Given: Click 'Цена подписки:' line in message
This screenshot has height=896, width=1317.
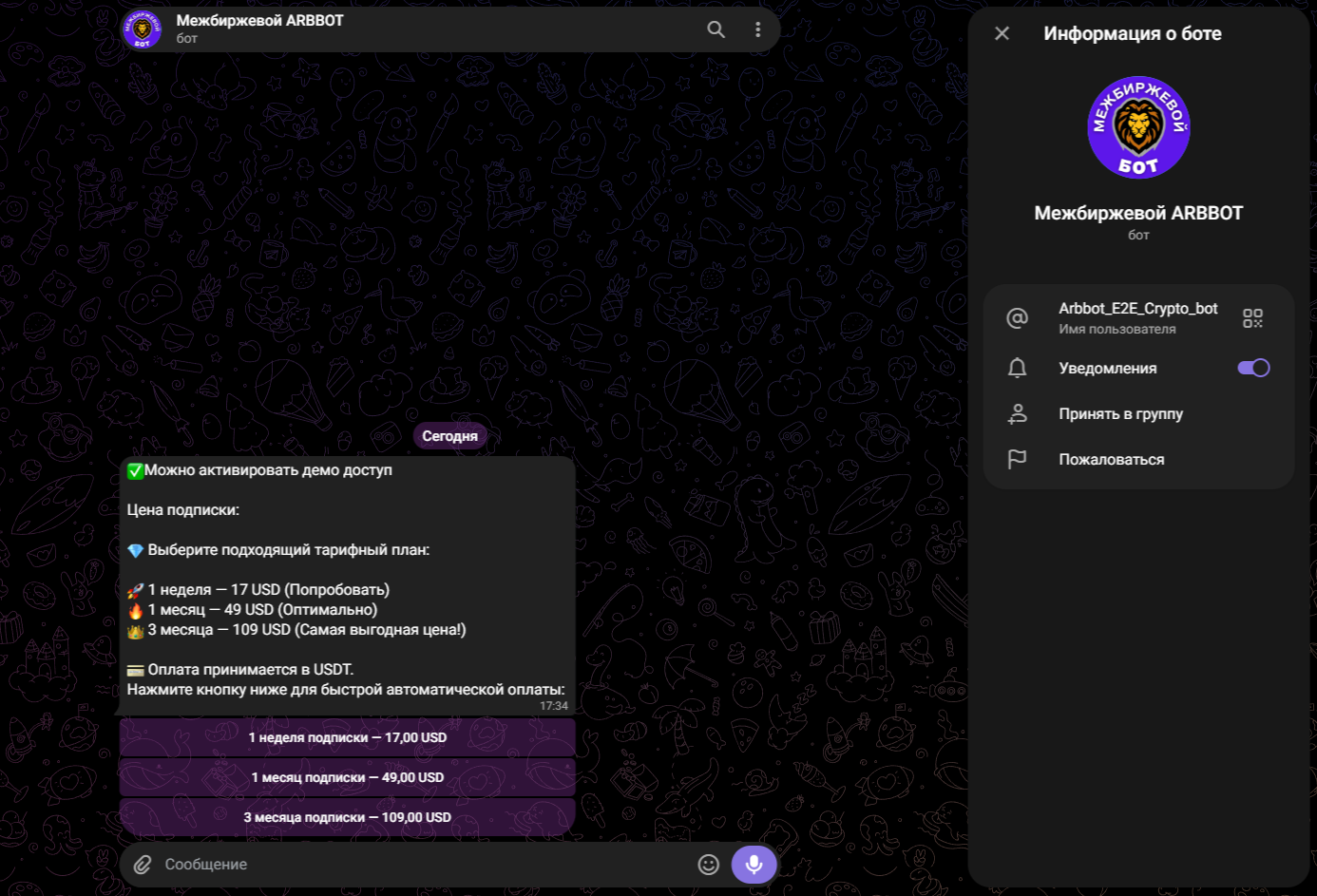Looking at the screenshot, I should [x=183, y=510].
